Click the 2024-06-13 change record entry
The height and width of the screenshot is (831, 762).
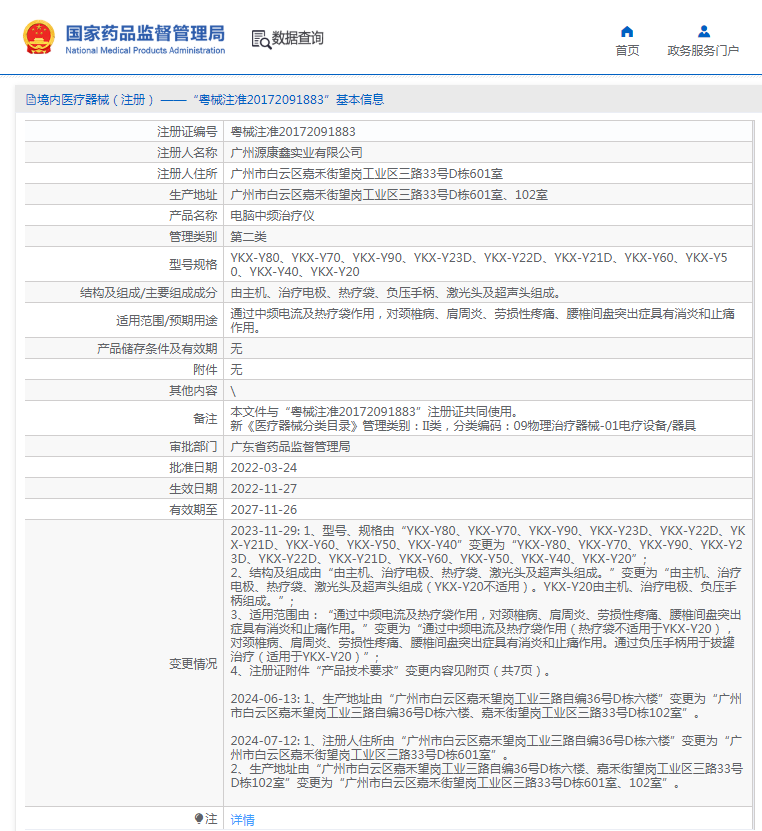[x=486, y=706]
